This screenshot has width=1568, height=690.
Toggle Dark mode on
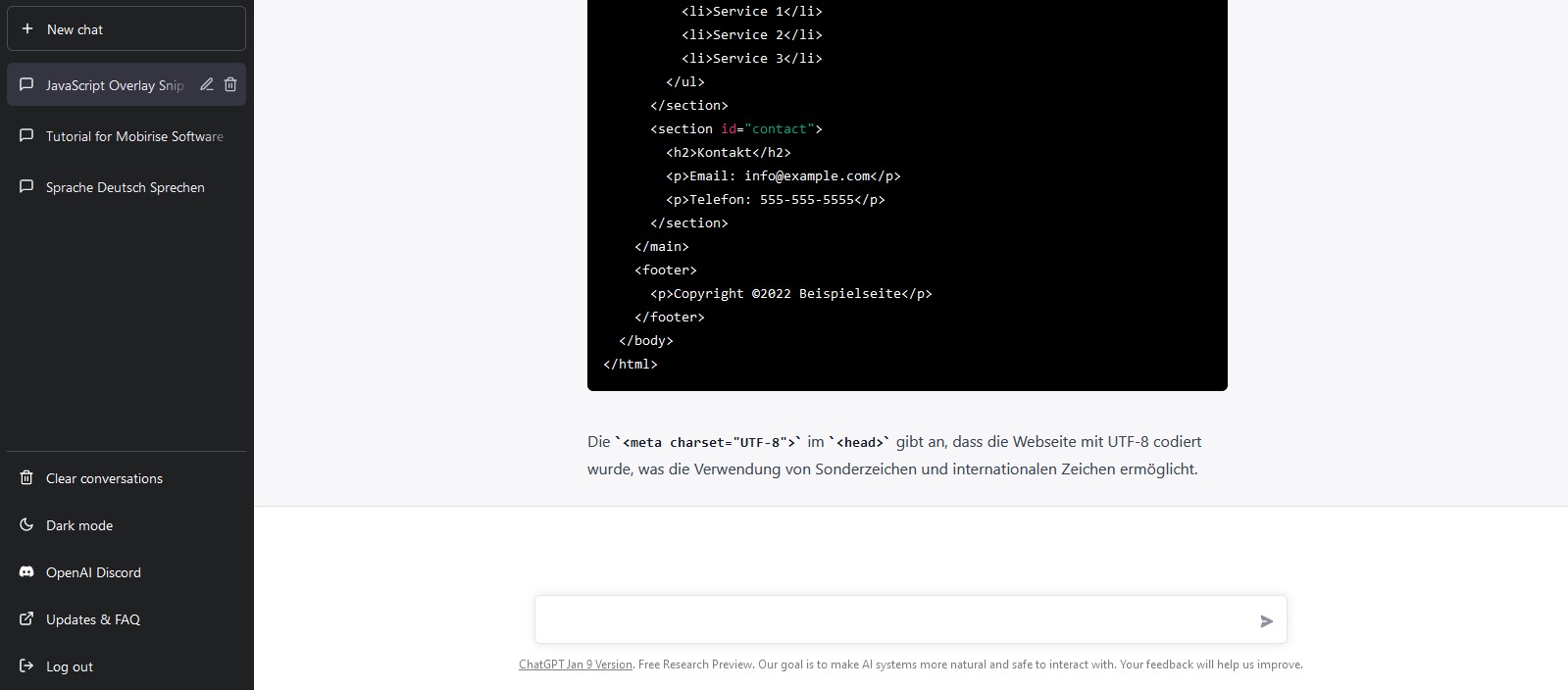(x=79, y=525)
